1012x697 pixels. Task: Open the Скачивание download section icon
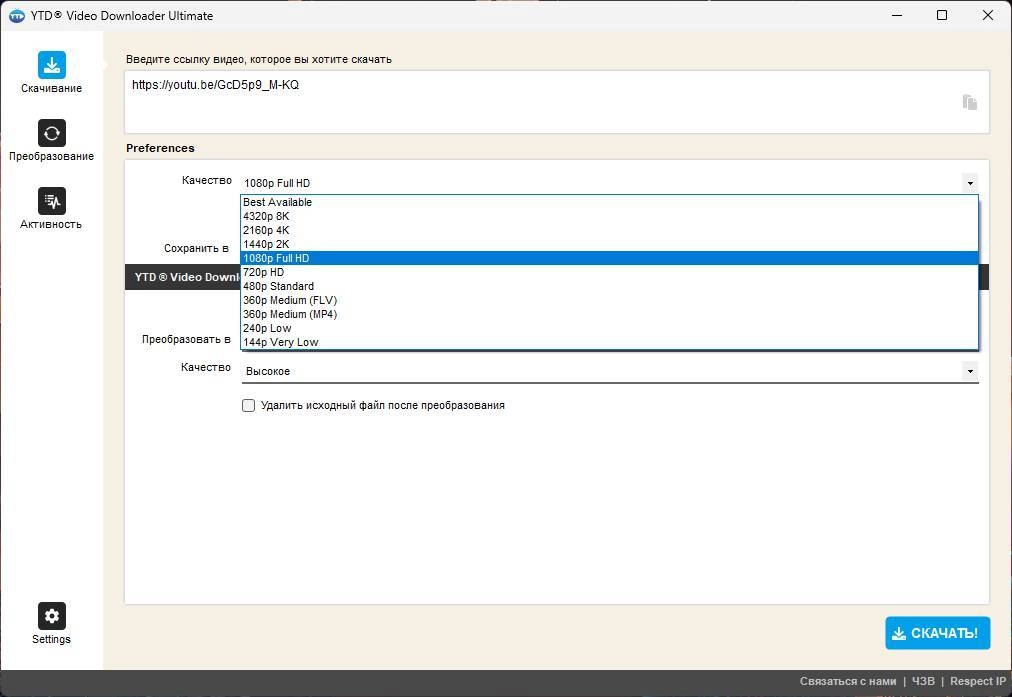pyautogui.click(x=52, y=65)
